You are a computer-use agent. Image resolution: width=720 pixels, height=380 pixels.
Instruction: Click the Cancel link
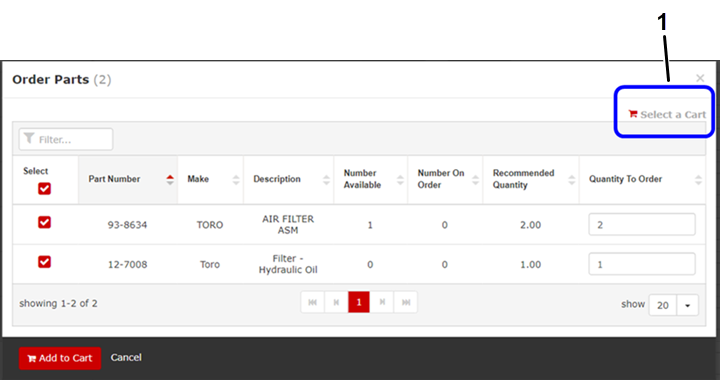click(126, 358)
